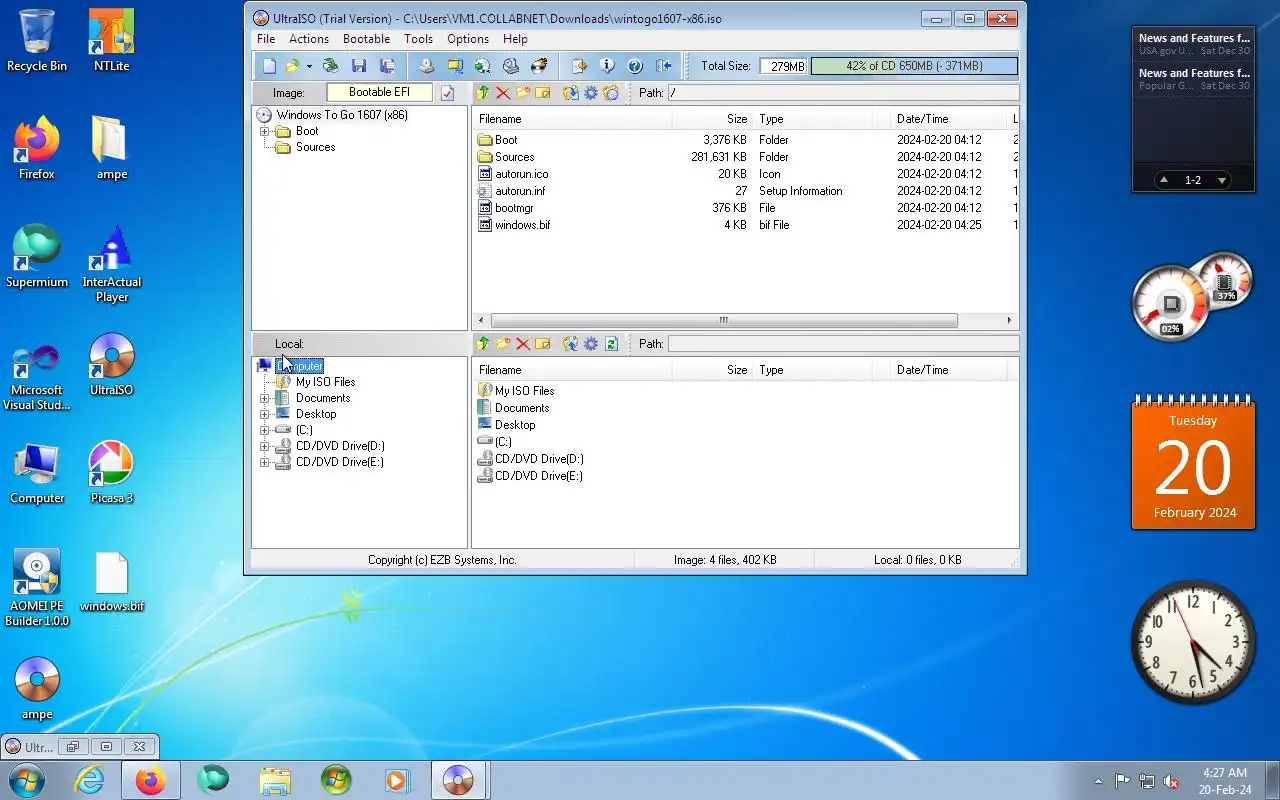Click scroll right arrow of image file list
1280x800 pixels.
pyautogui.click(x=1010, y=321)
